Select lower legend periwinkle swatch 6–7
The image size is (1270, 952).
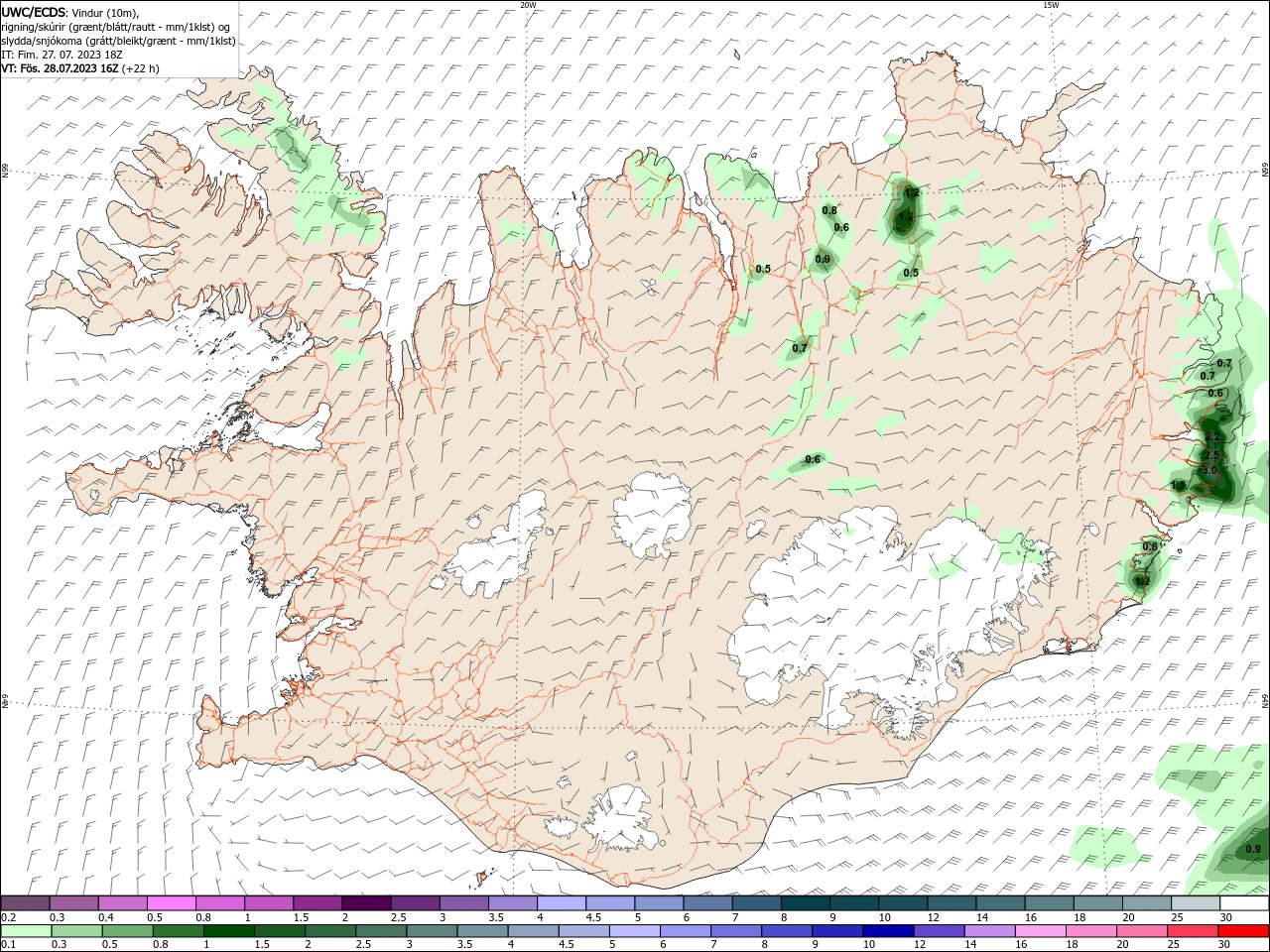686,930
